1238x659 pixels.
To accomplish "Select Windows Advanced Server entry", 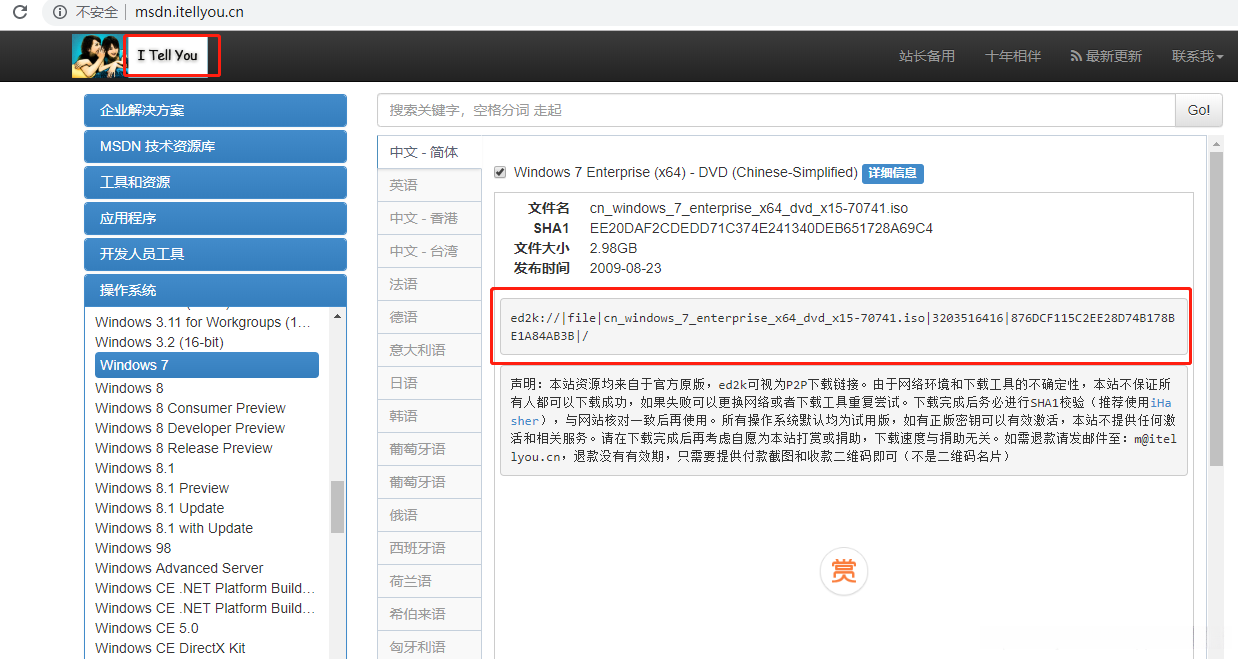I will pyautogui.click(x=180, y=568).
